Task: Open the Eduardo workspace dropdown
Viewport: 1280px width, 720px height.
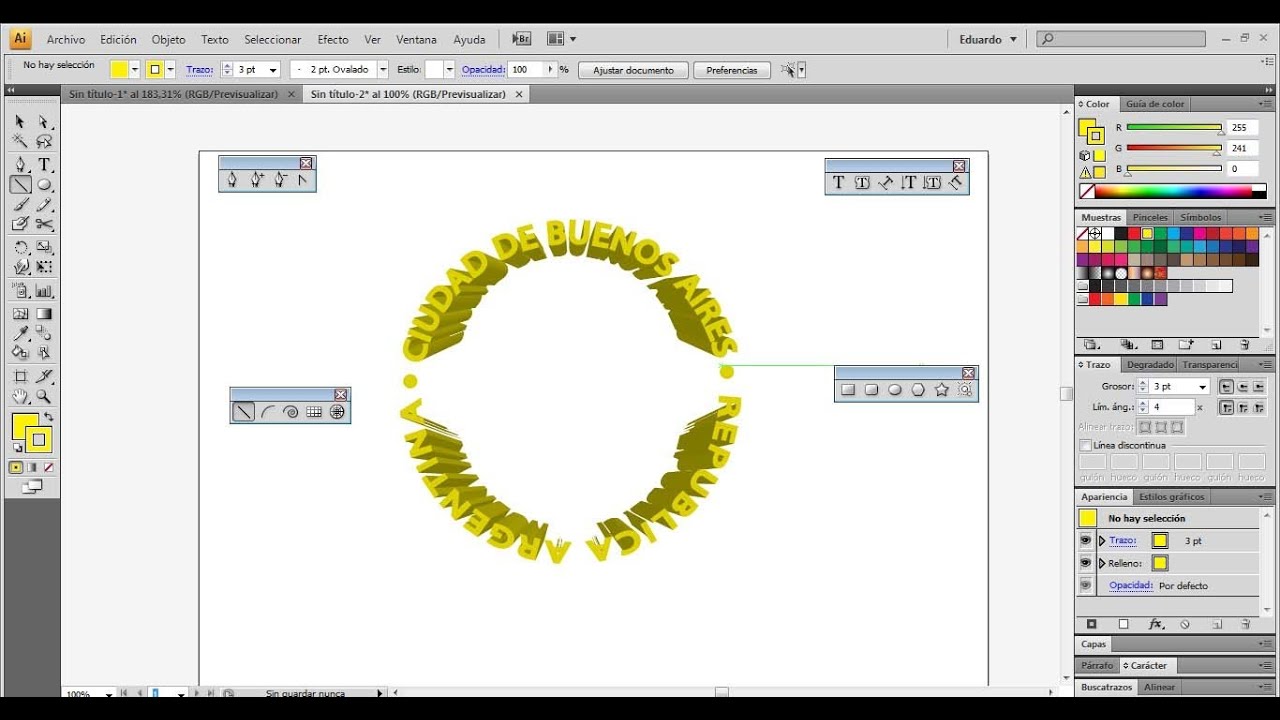Action: pos(988,40)
